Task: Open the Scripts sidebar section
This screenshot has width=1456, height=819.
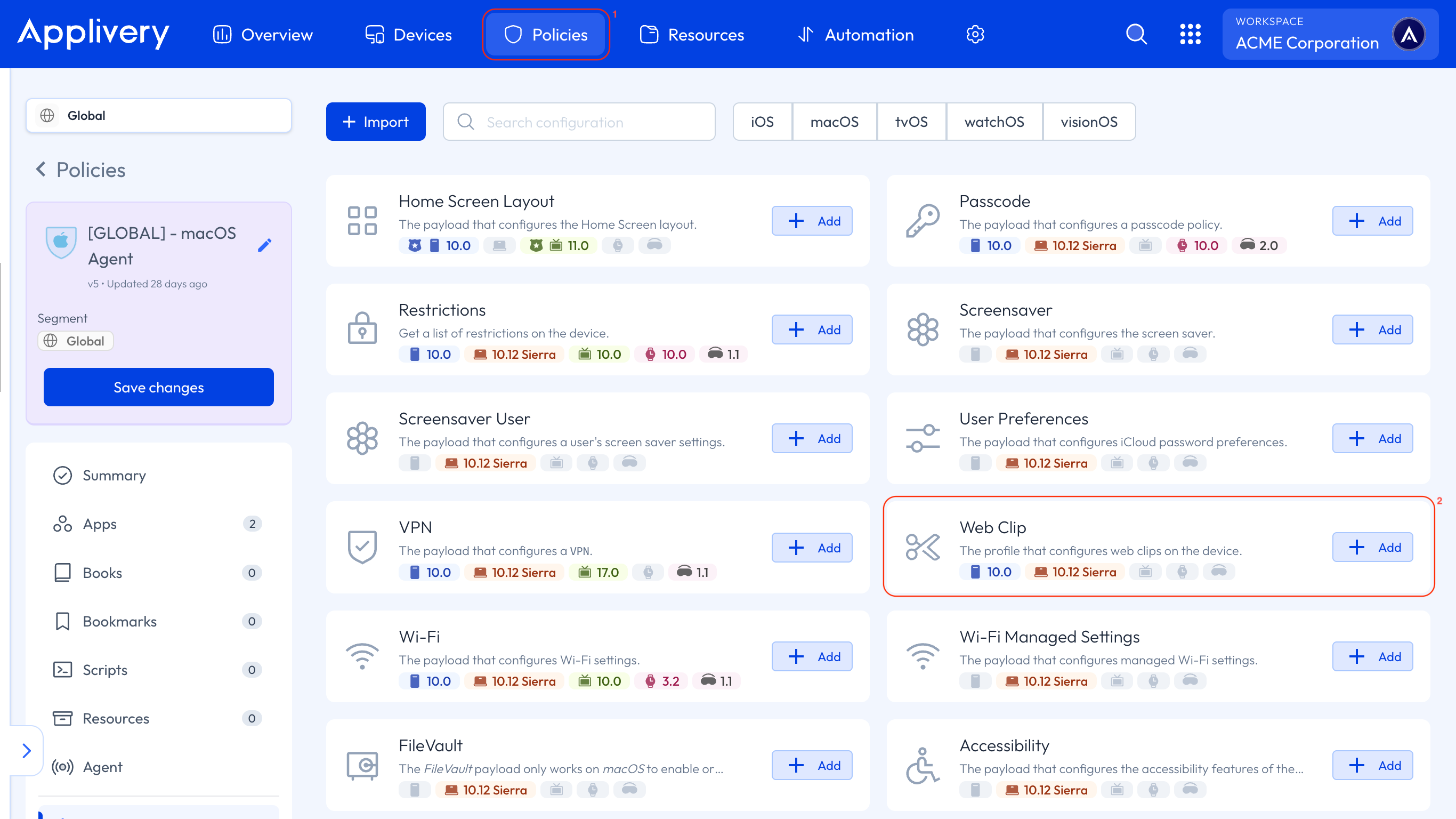Action: click(x=105, y=670)
